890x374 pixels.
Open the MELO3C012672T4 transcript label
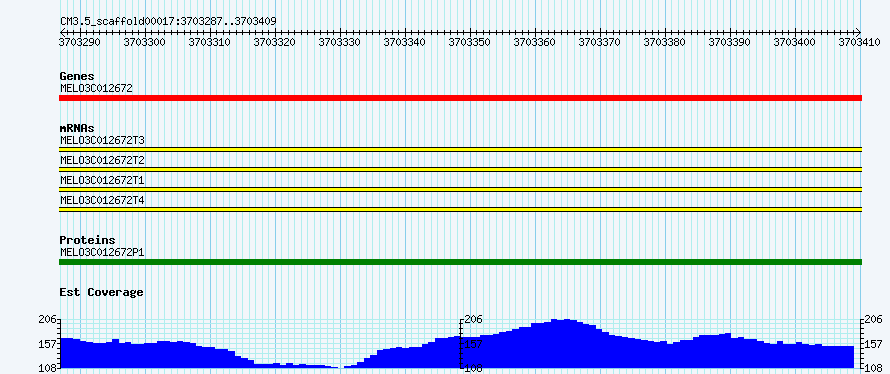click(x=102, y=200)
